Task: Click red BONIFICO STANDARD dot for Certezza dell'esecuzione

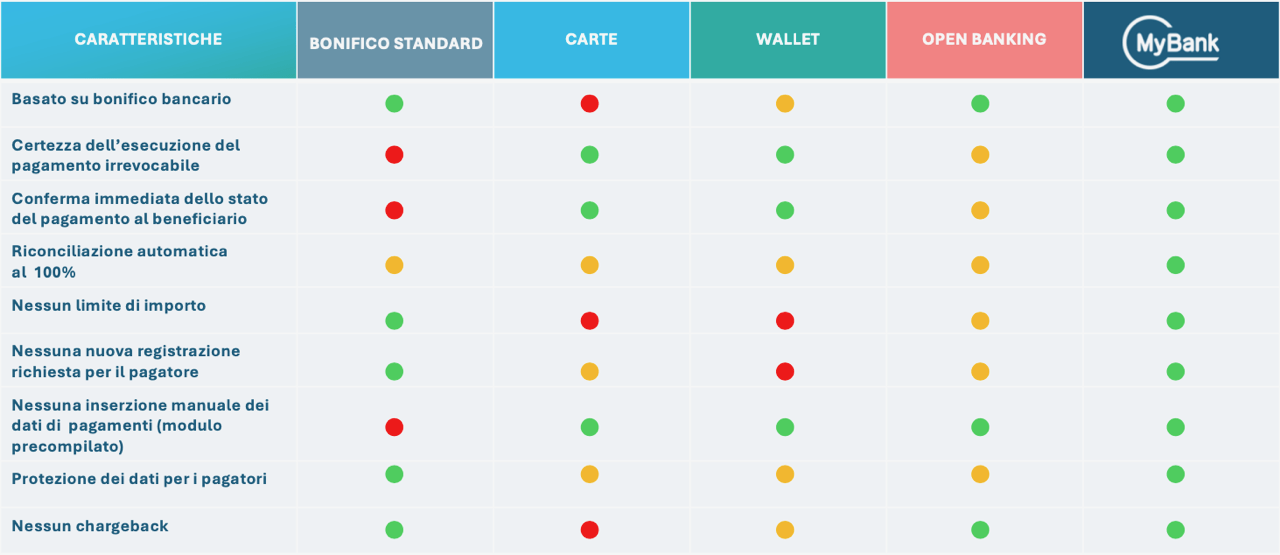Action: click(394, 155)
